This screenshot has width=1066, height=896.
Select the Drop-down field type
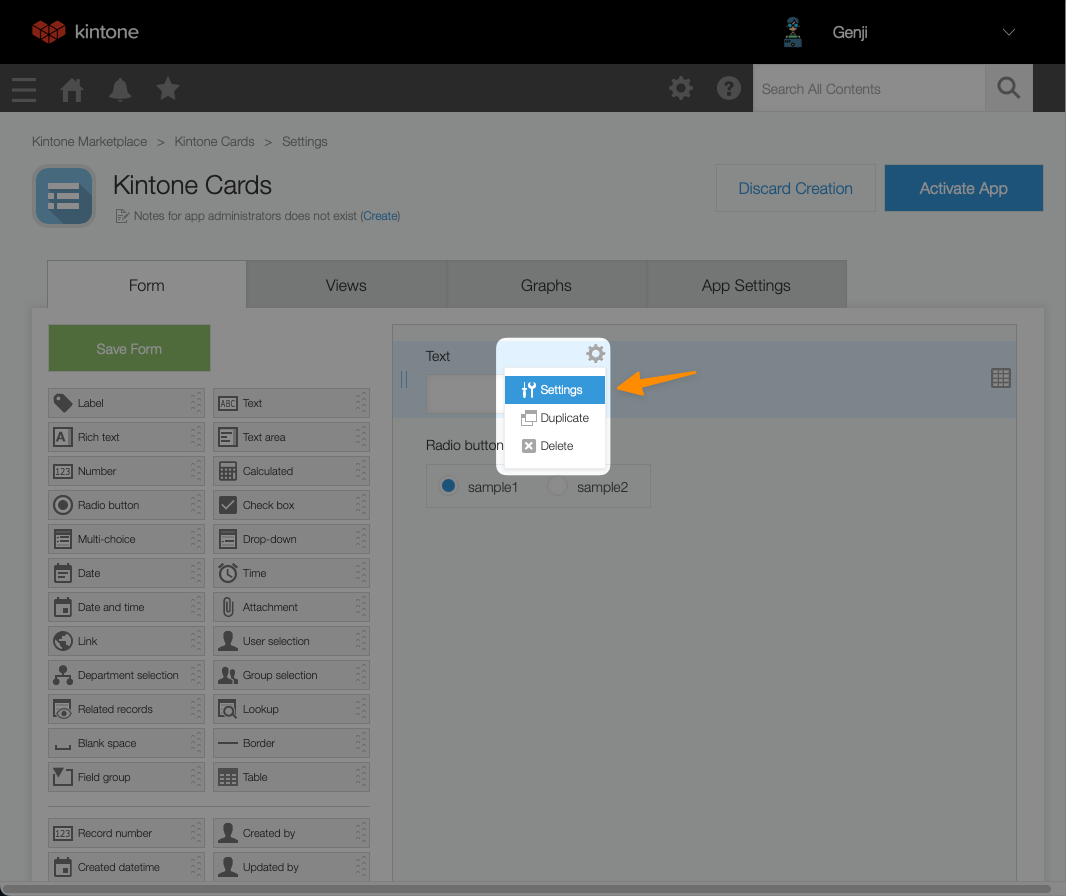click(292, 539)
